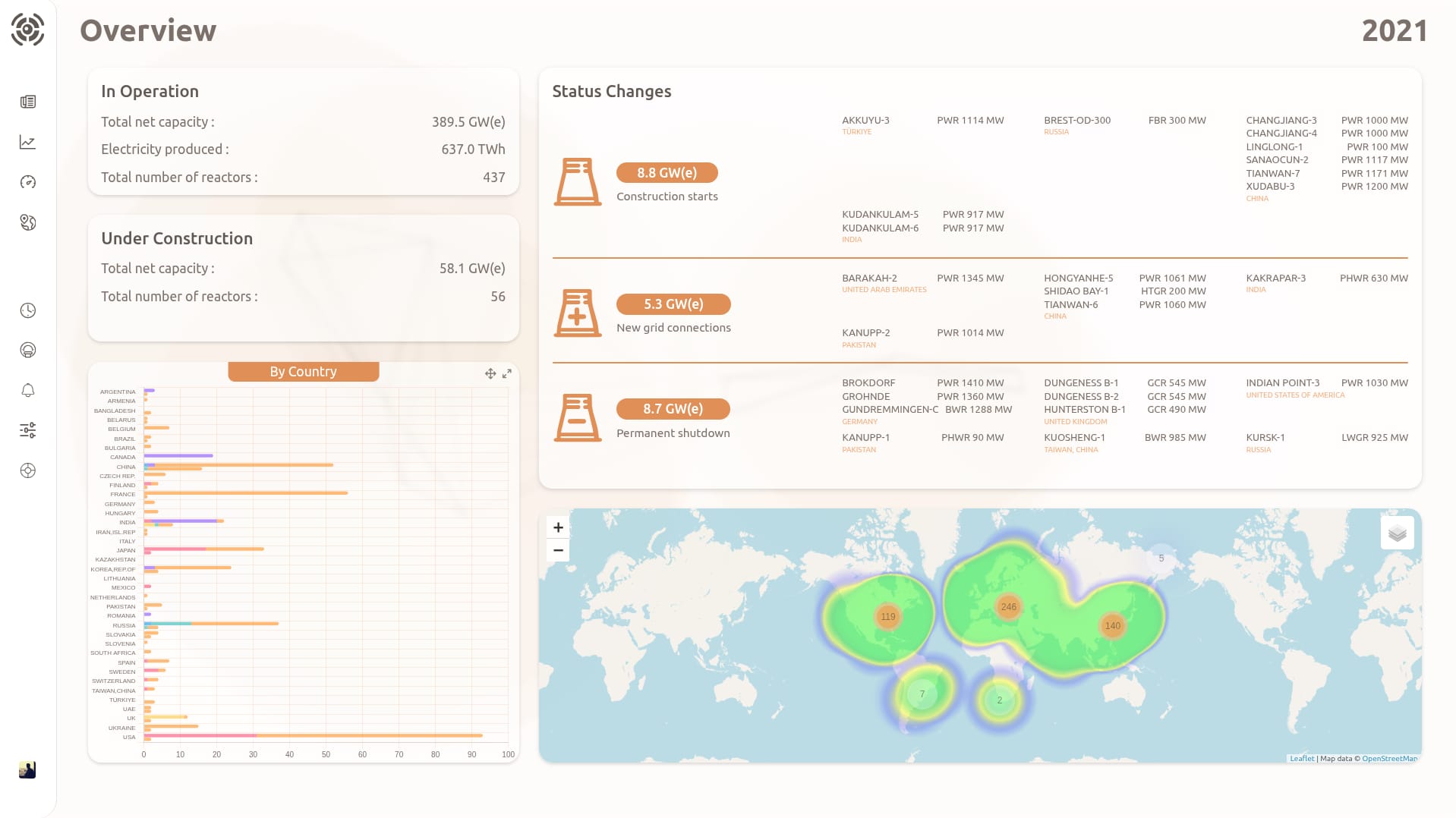The width and height of the screenshot is (1456, 818).
Task: Open the newspaper overview sidebar icon
Action: coord(28,102)
